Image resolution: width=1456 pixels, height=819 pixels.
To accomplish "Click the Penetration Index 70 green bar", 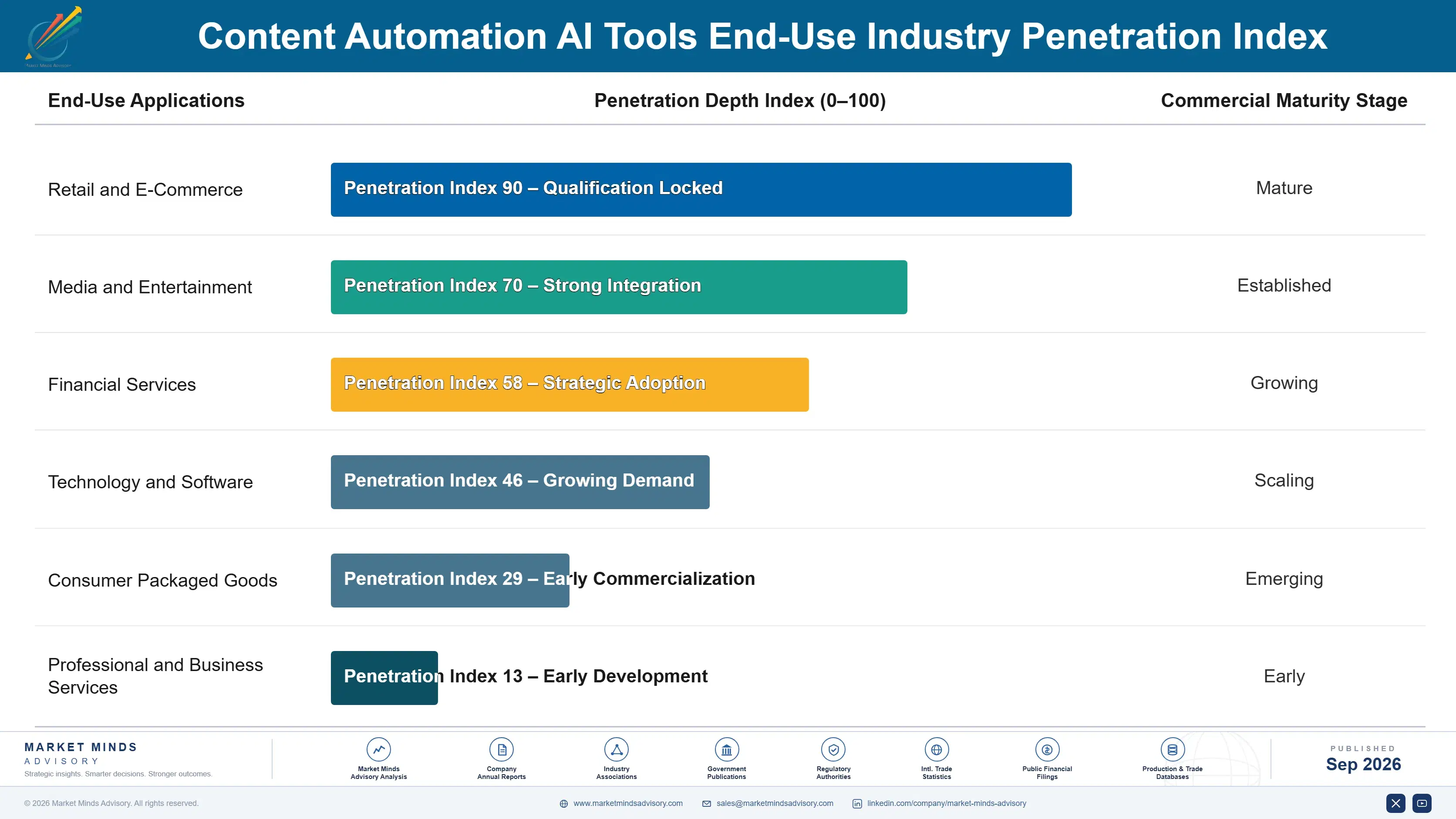I will tap(619, 287).
